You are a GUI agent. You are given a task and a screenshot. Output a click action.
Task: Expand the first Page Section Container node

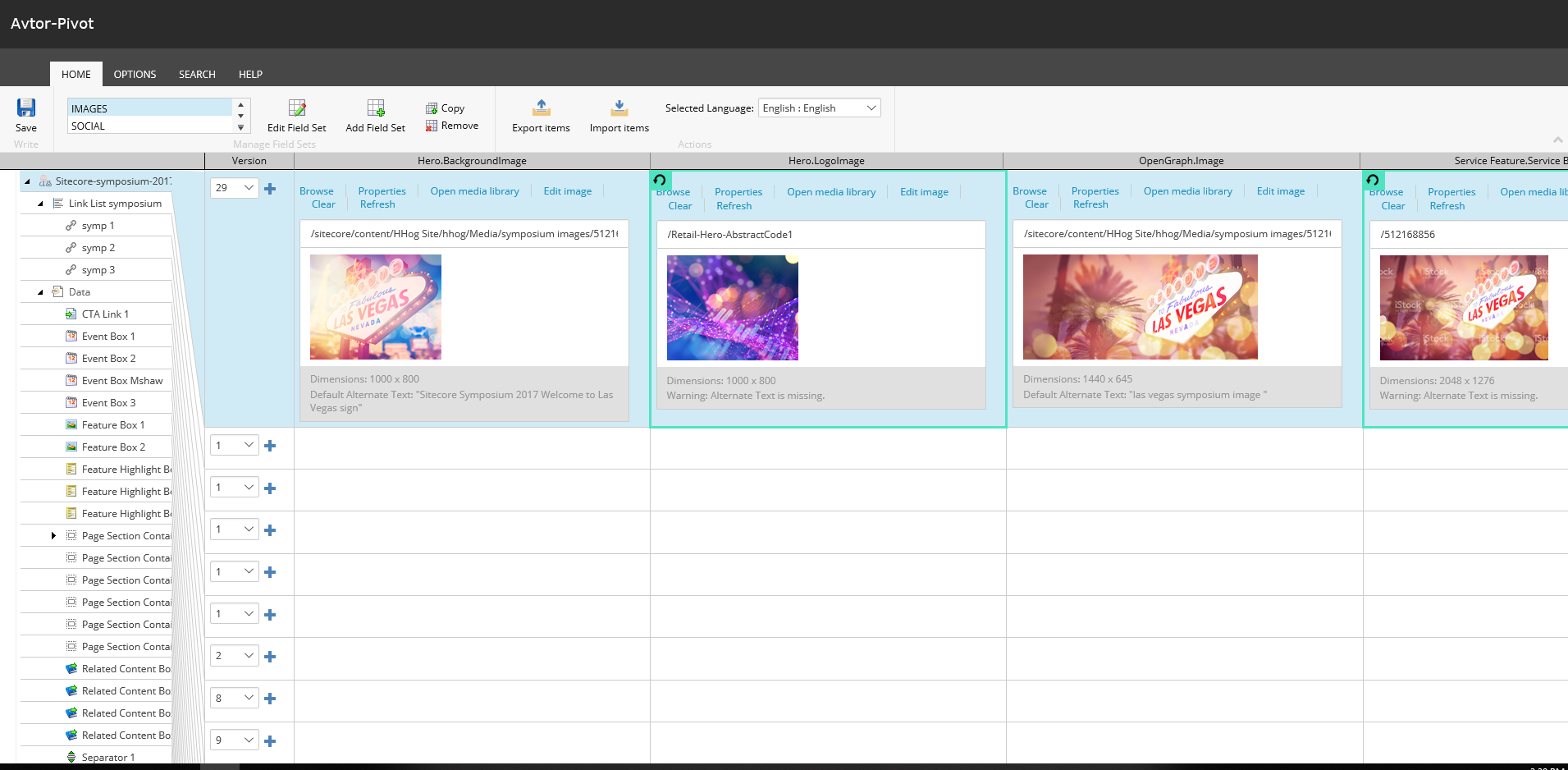coord(54,536)
